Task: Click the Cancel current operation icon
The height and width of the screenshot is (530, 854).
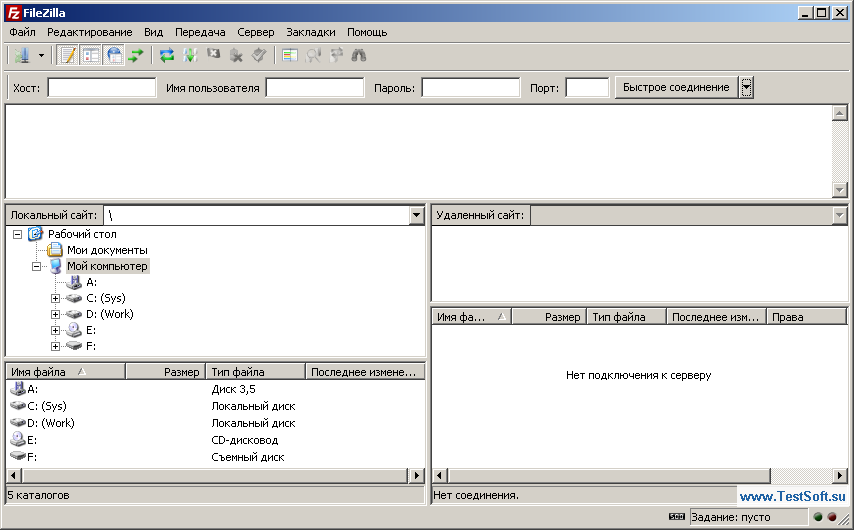Action: pos(213,55)
